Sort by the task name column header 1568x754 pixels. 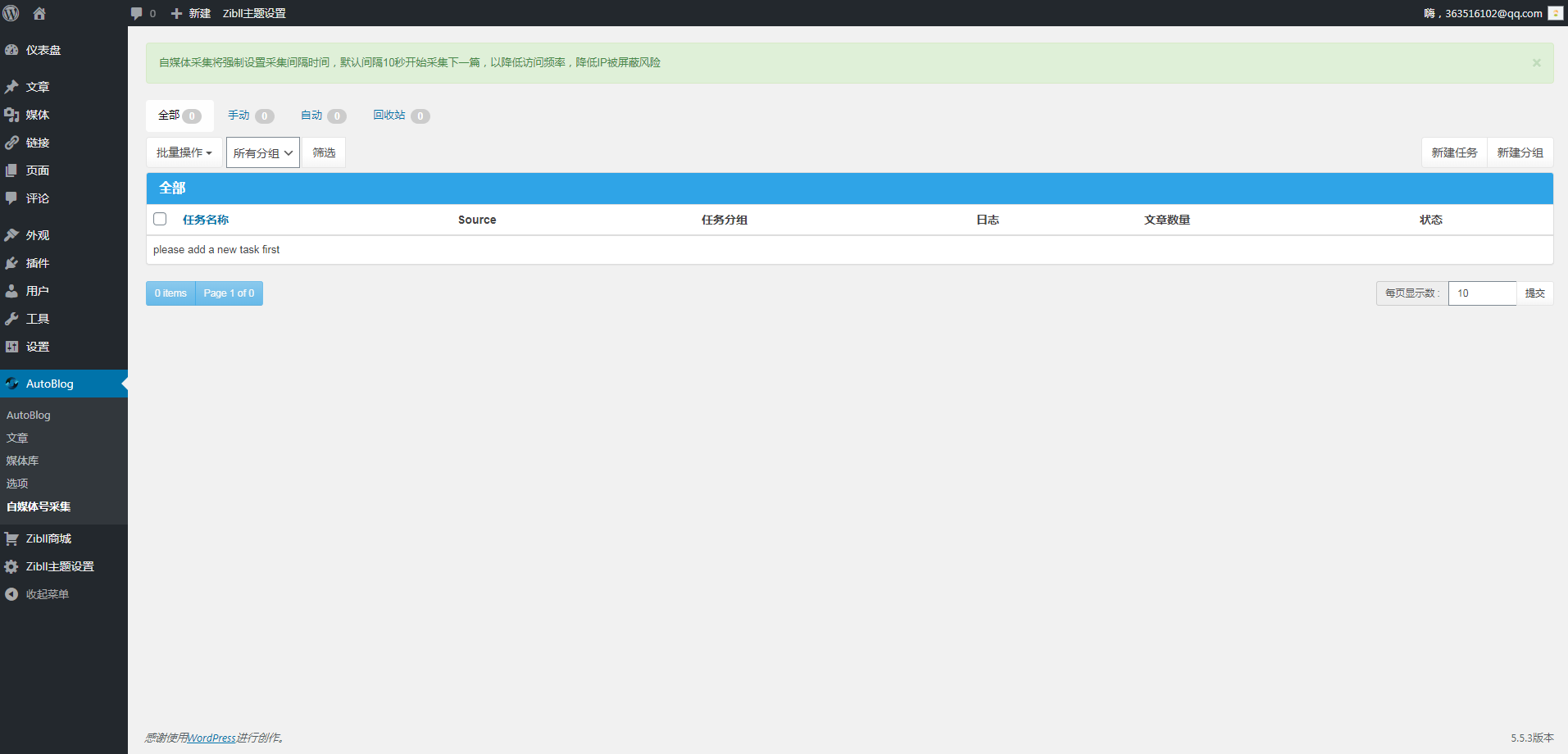click(206, 220)
